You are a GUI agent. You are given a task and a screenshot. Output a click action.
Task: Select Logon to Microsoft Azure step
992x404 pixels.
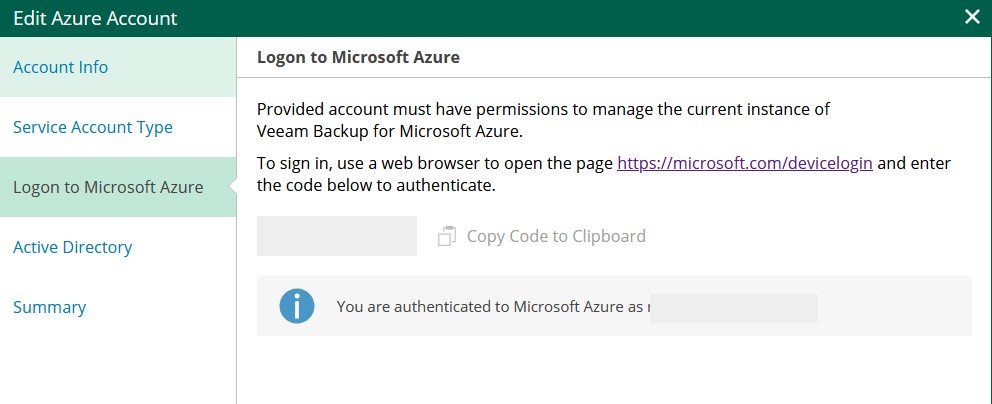(118, 187)
